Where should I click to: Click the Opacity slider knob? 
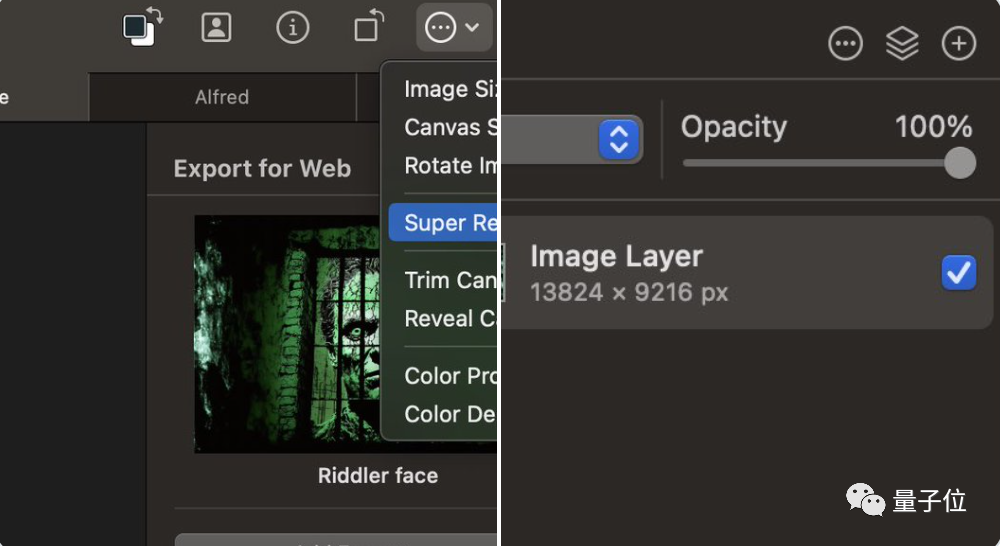(x=960, y=163)
